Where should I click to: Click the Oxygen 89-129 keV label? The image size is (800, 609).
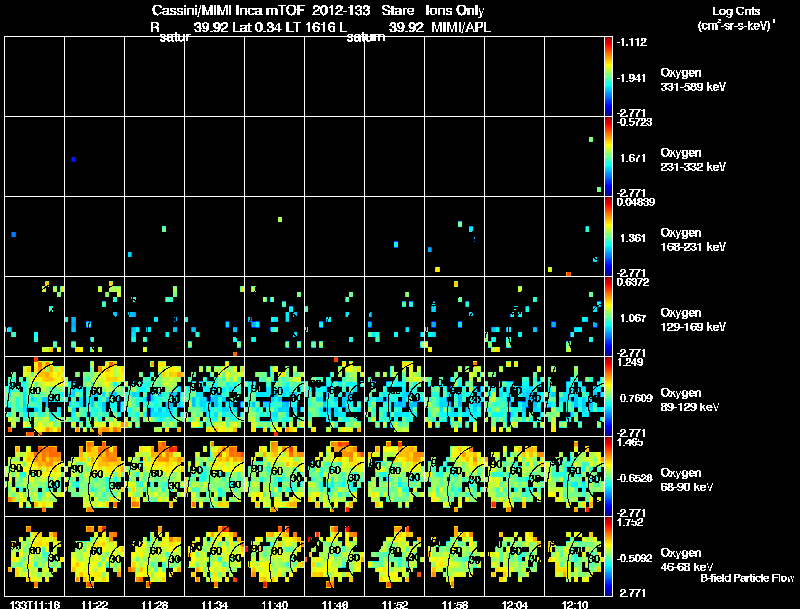coord(690,400)
